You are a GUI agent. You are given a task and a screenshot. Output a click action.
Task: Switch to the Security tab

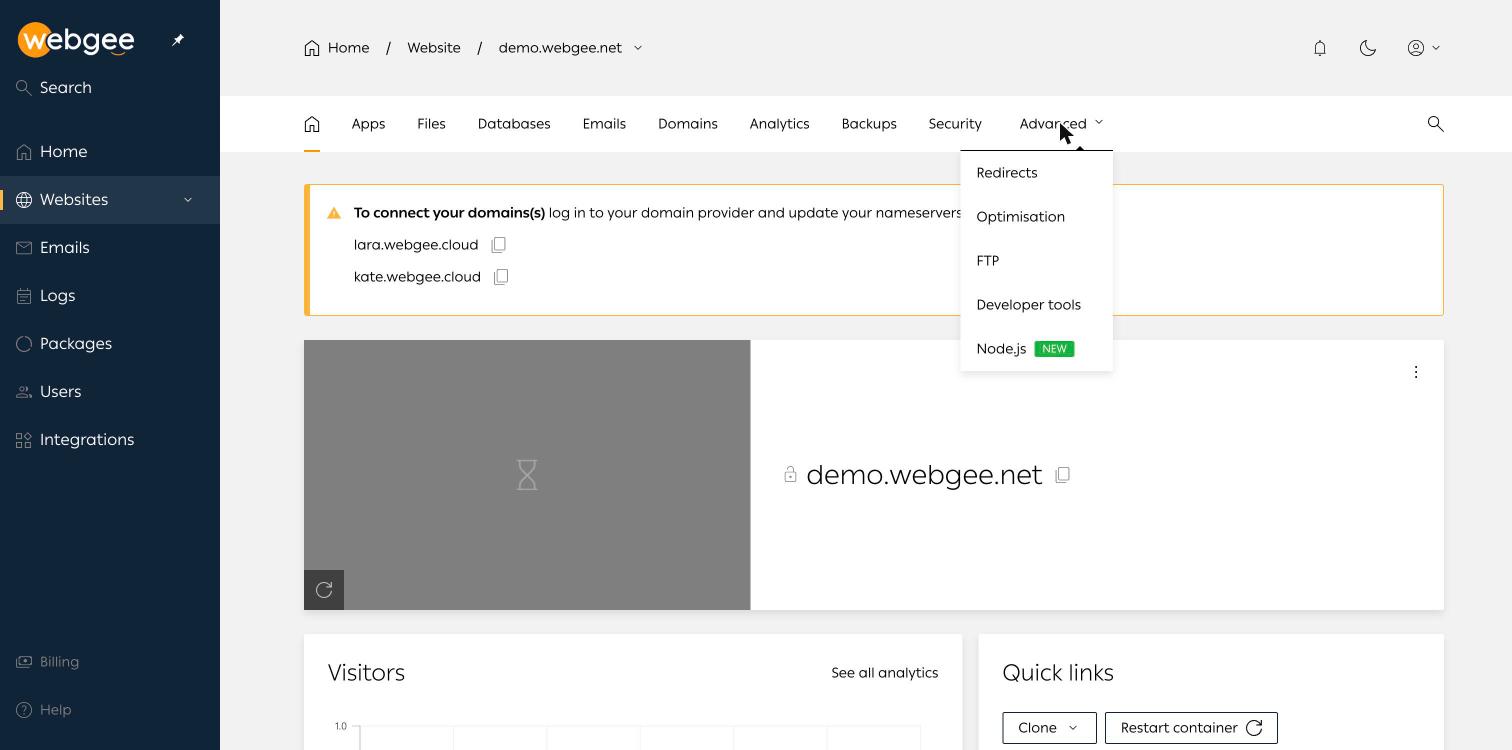tap(955, 124)
